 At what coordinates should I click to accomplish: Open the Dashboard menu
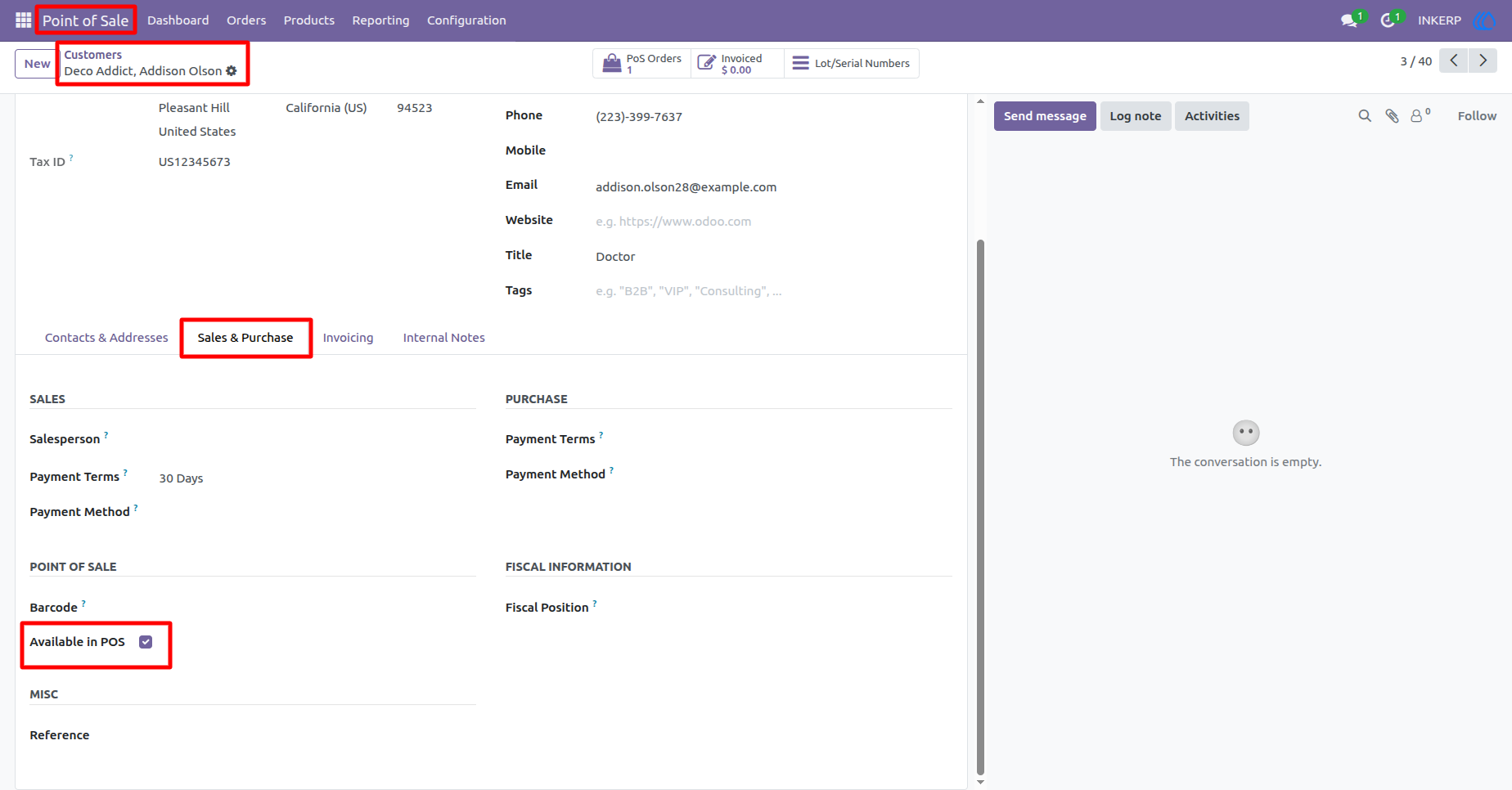click(x=178, y=20)
